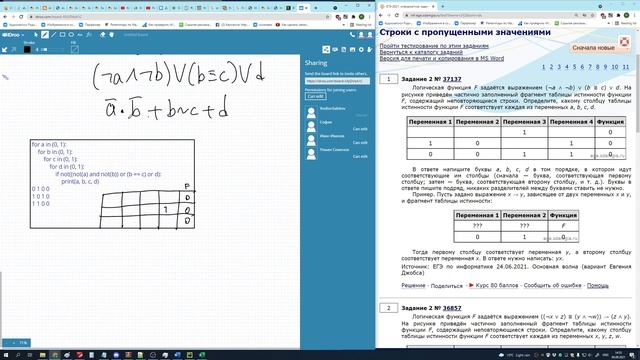Click the board share link field
The image size is (640, 360).
point(337,81)
